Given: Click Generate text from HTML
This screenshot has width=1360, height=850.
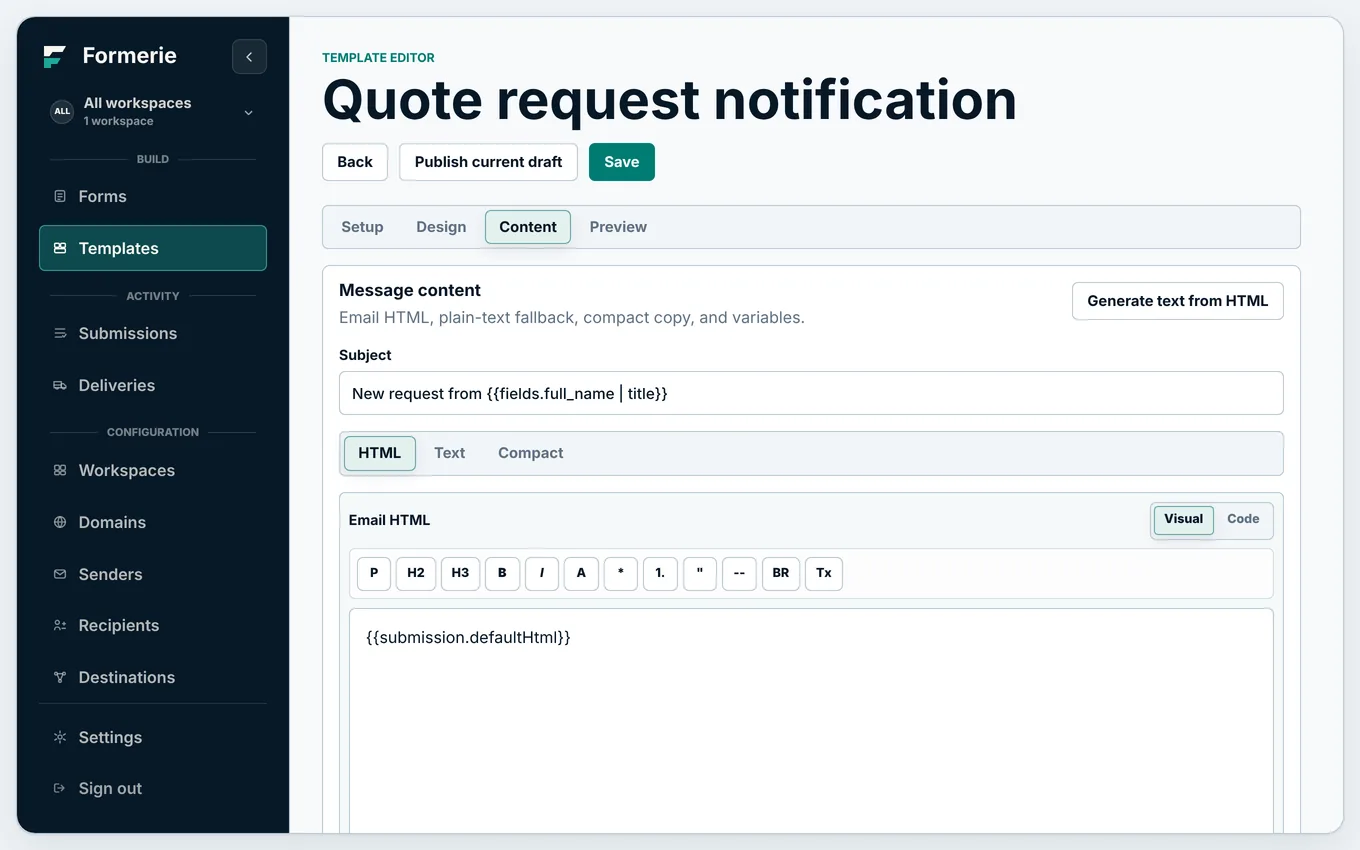Looking at the screenshot, I should [1178, 301].
